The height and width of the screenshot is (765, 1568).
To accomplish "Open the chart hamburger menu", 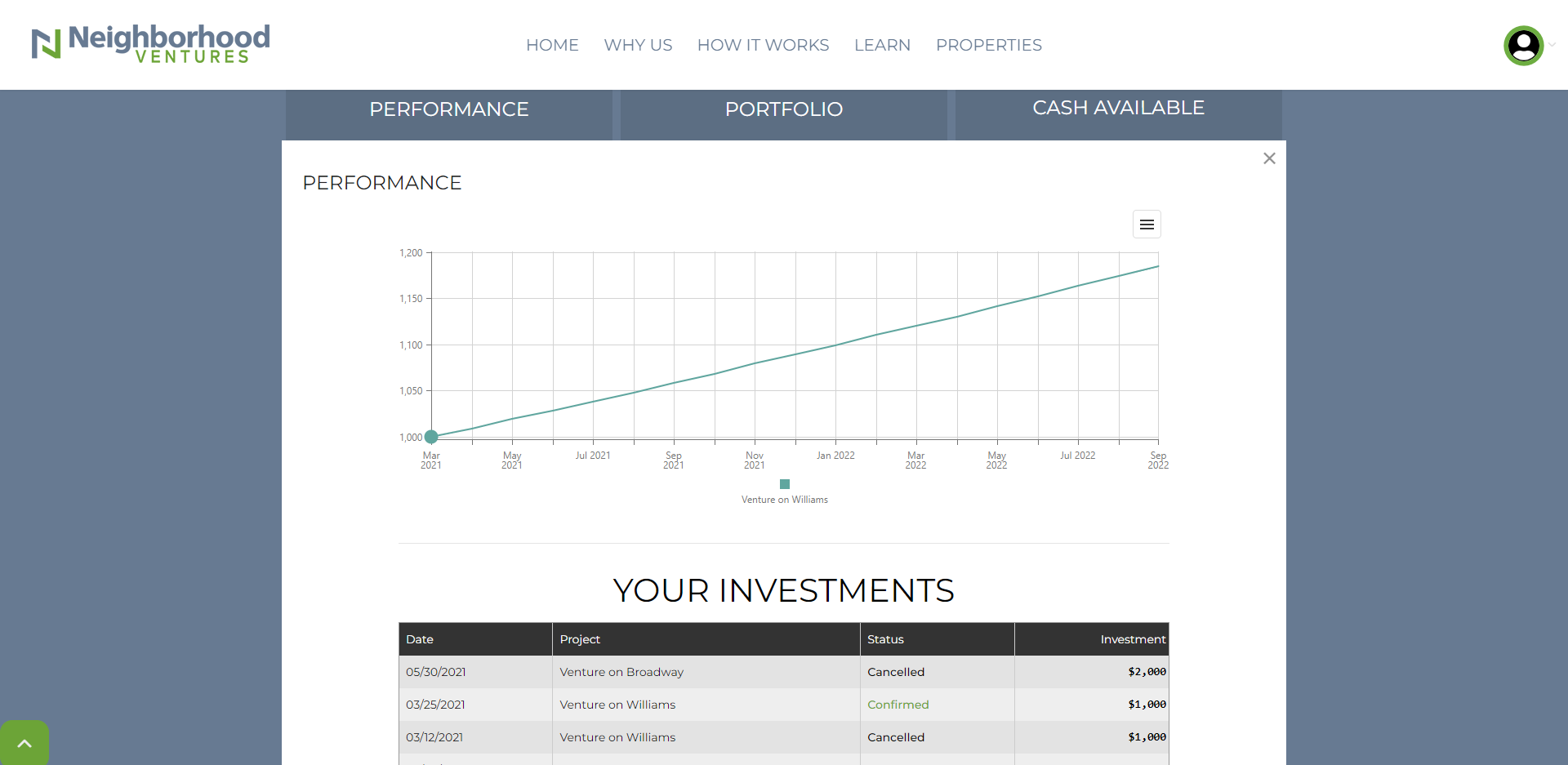I will click(x=1147, y=225).
